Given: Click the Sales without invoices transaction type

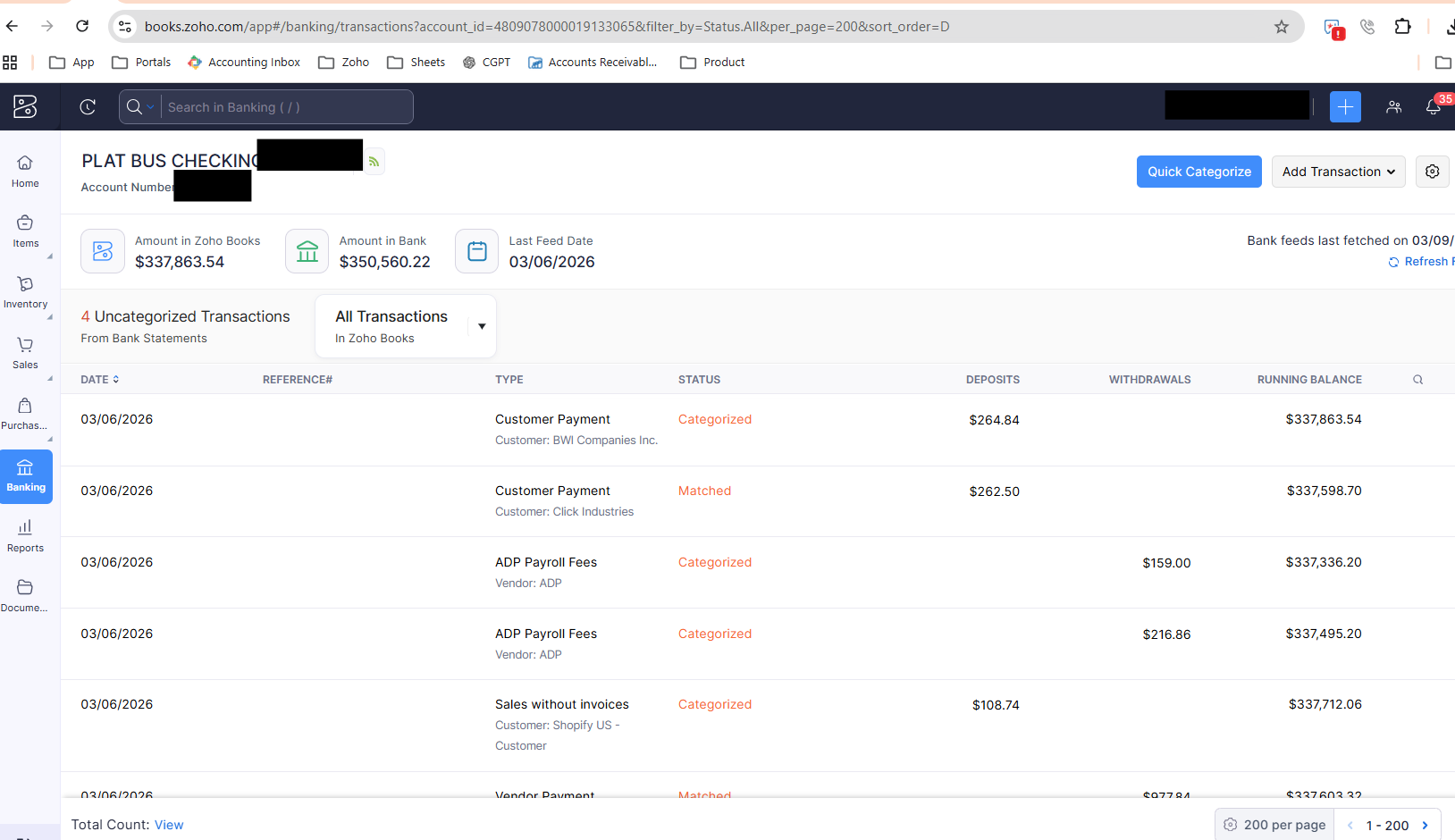Looking at the screenshot, I should pyautogui.click(x=562, y=704).
